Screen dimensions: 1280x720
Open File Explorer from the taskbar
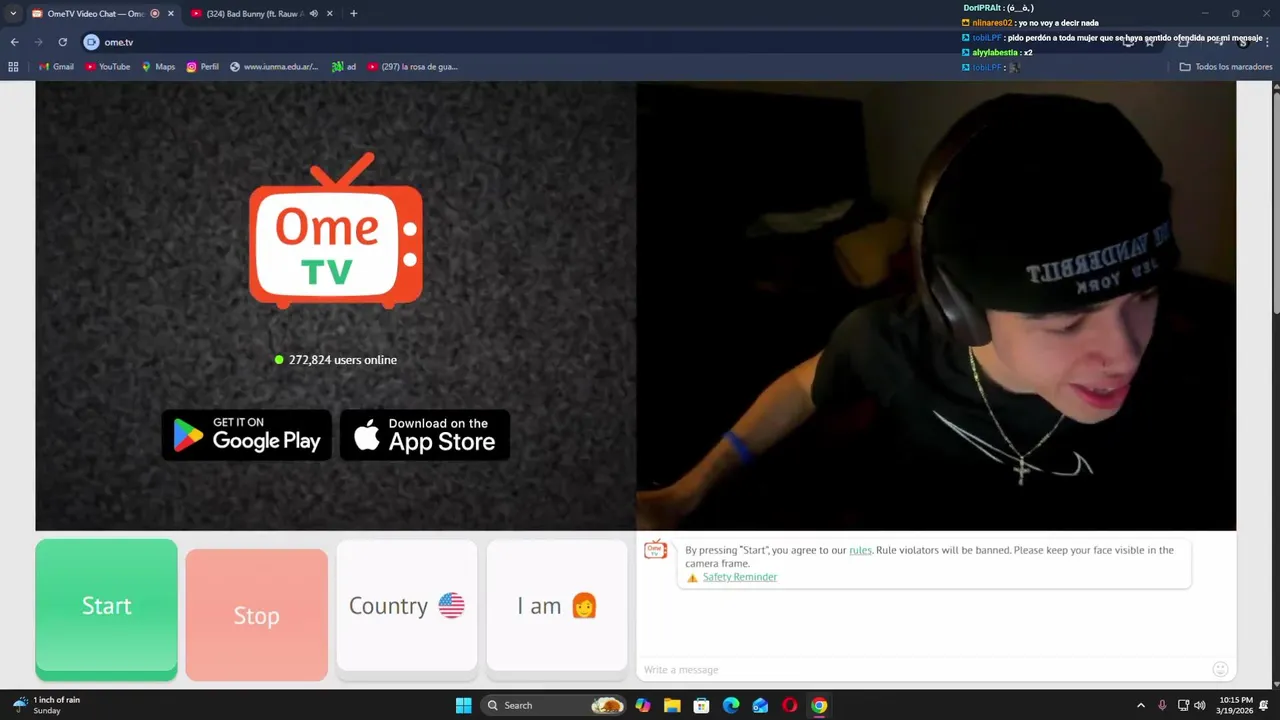(672, 705)
